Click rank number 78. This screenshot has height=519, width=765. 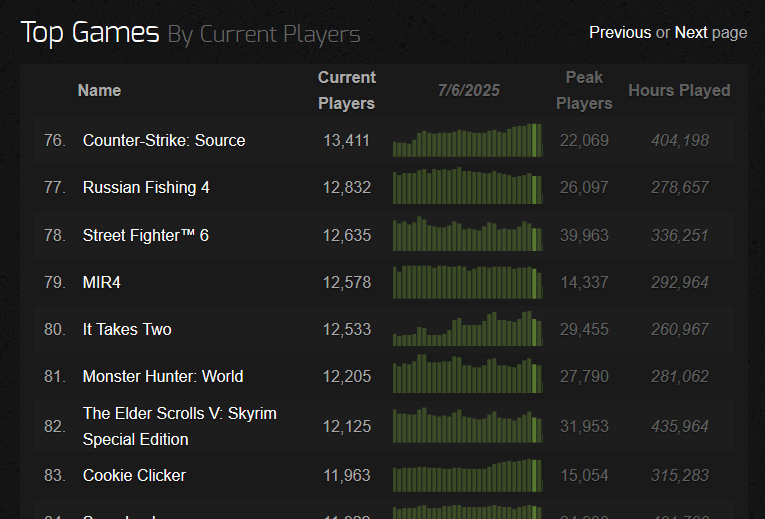pos(55,235)
